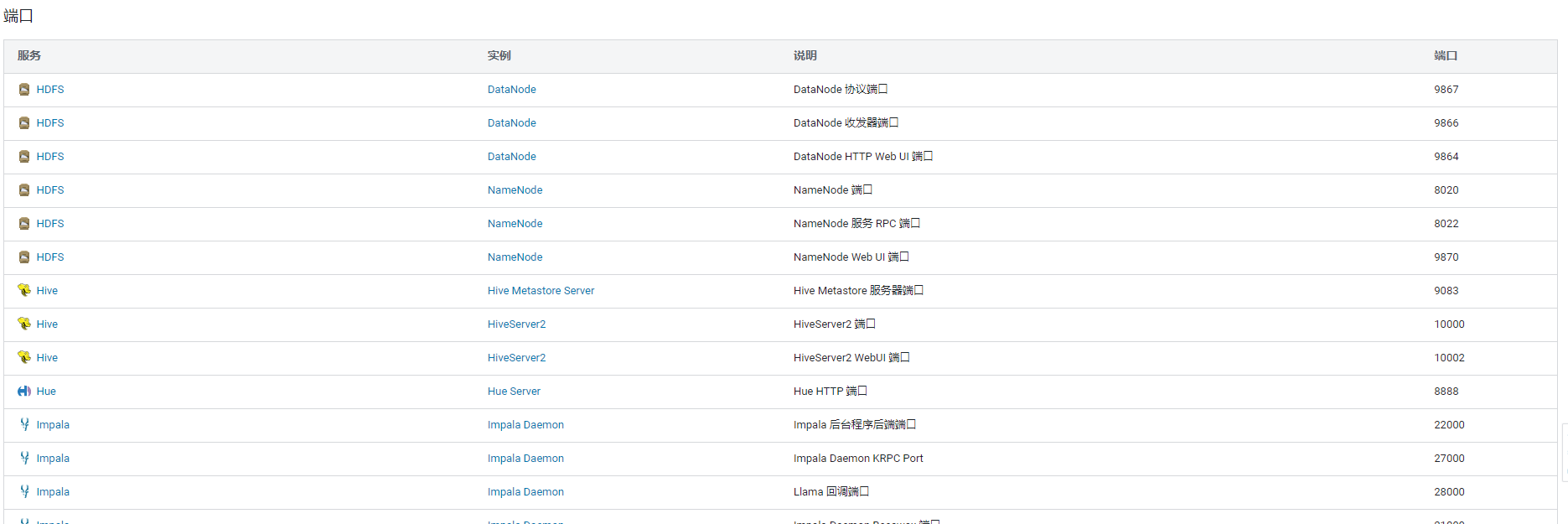Open the Impala link in the Llama 回调端口 row

pyautogui.click(x=53, y=492)
